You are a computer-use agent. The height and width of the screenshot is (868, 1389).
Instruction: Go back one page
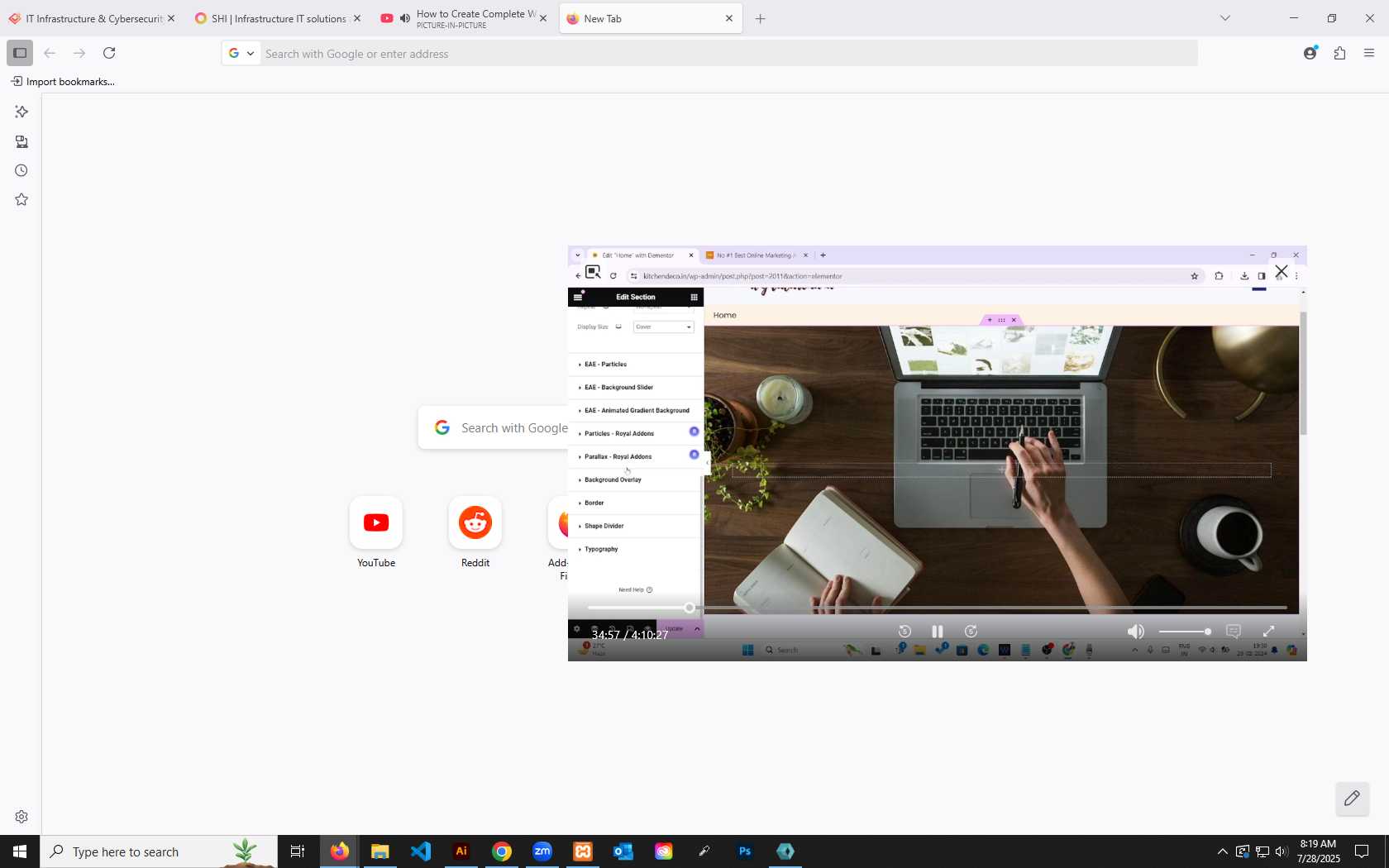[50, 53]
